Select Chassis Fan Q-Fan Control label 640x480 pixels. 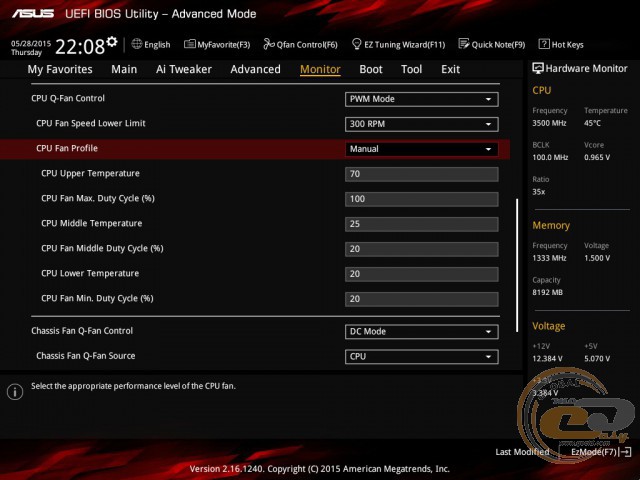click(82, 331)
